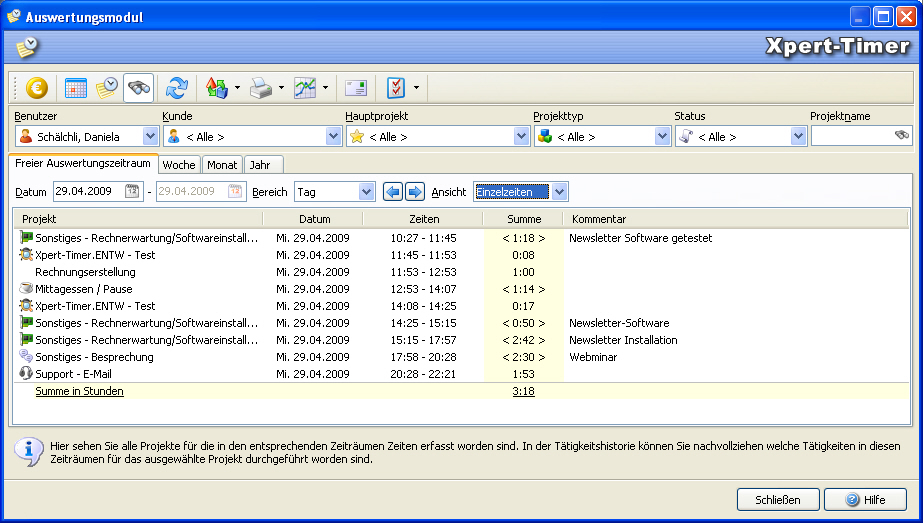Sort by the Summe column header

(523, 219)
